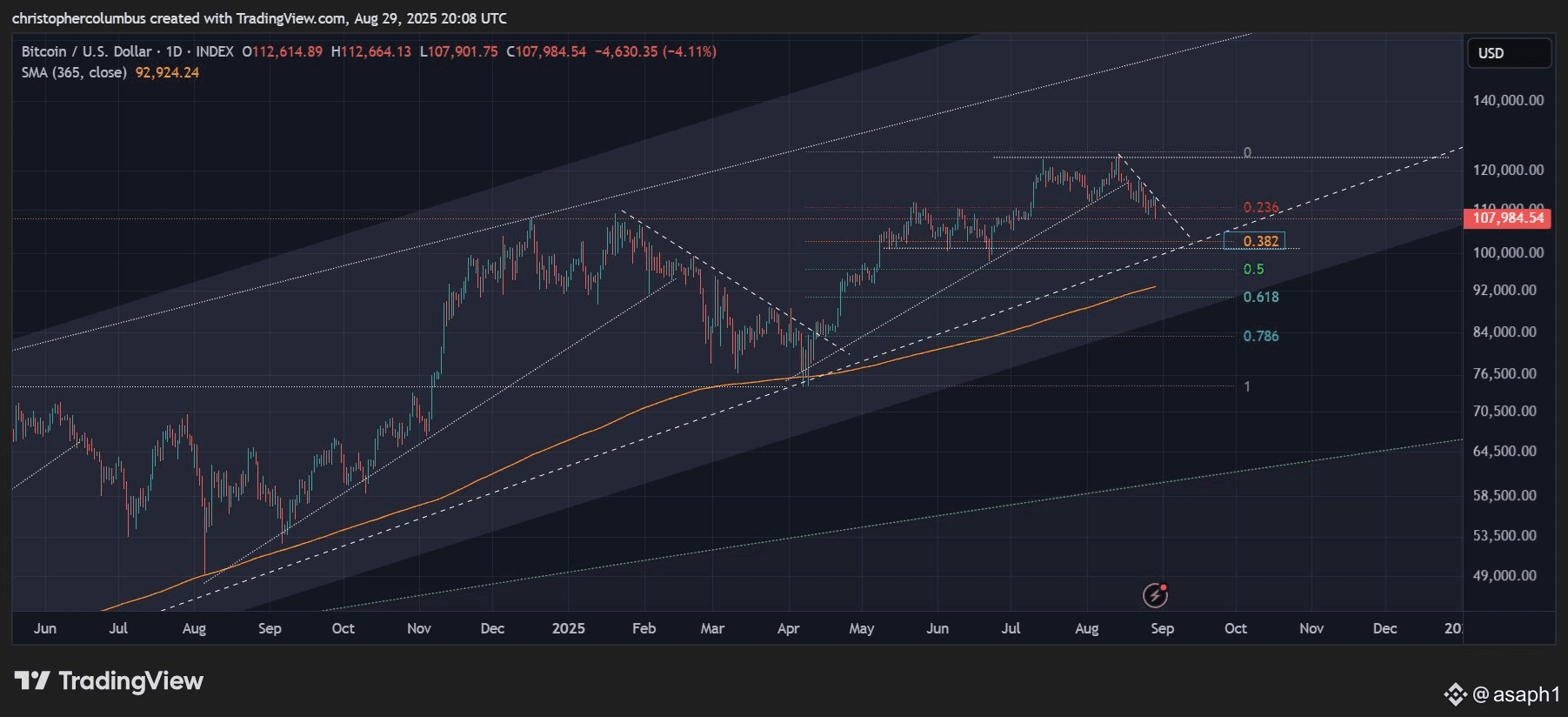Click the lightning flash go-to-realtime icon
1568x717 pixels.
(x=1155, y=595)
